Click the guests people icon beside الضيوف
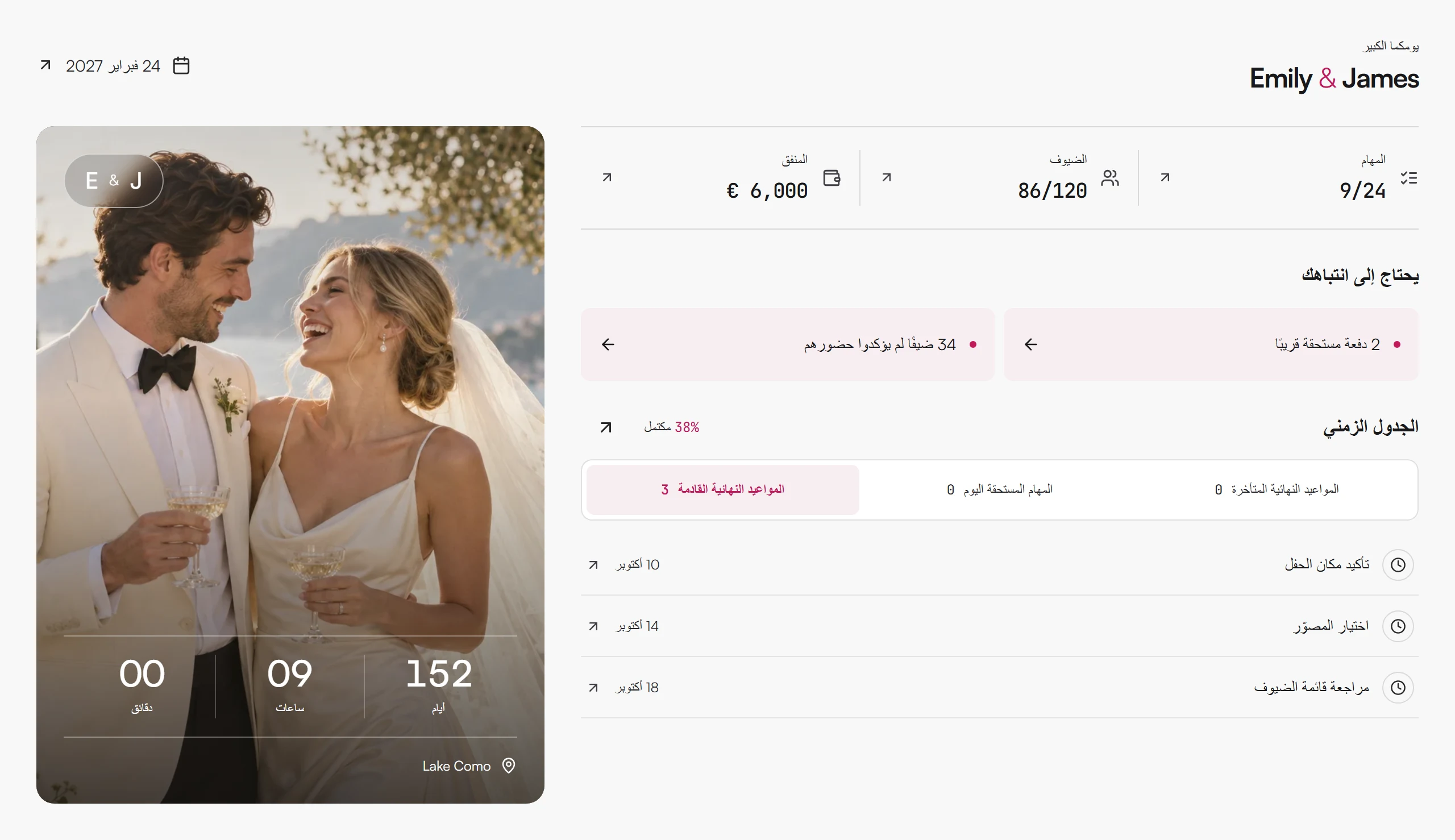 1109,178
